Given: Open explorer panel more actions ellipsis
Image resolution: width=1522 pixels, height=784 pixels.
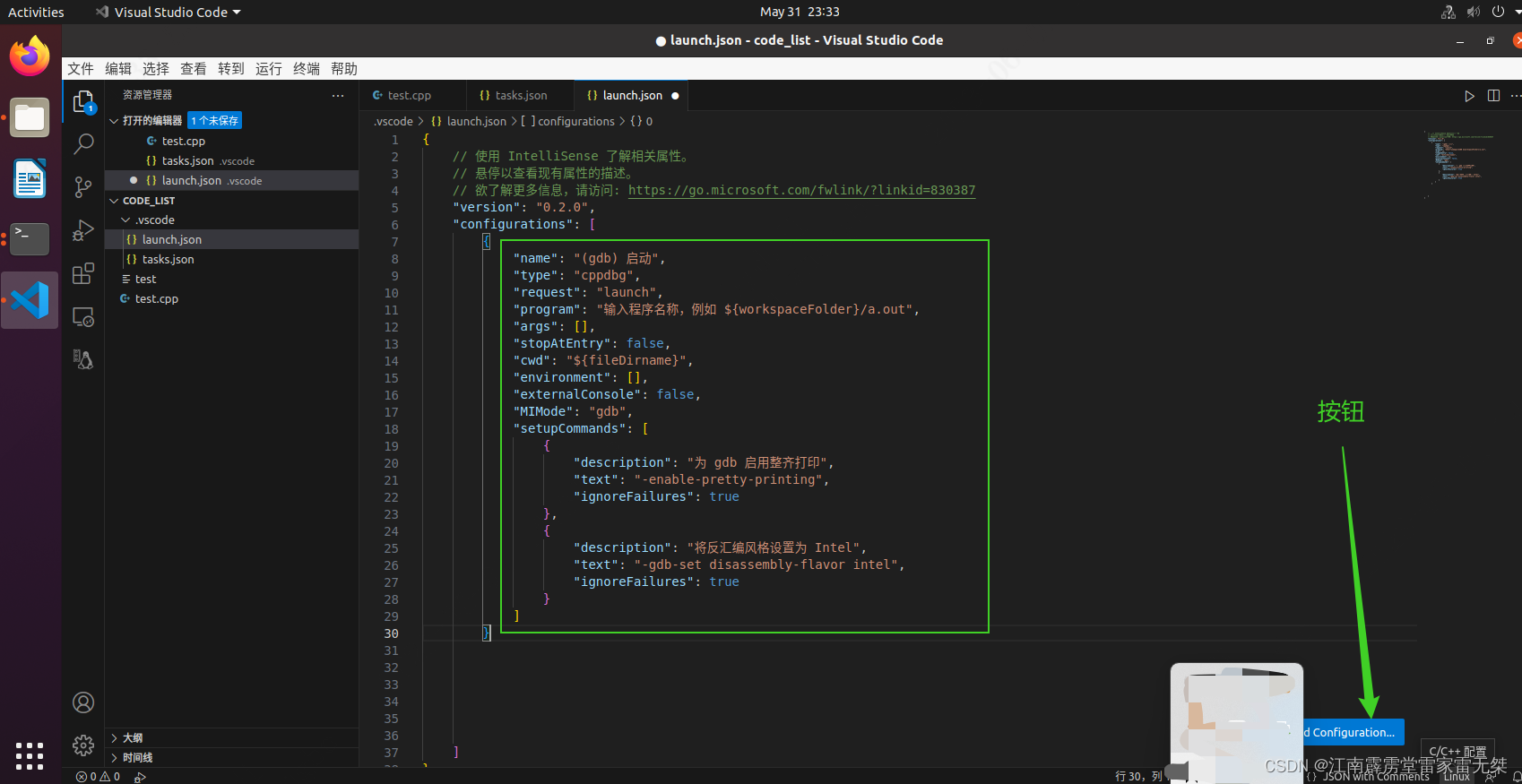Looking at the screenshot, I should point(338,95).
